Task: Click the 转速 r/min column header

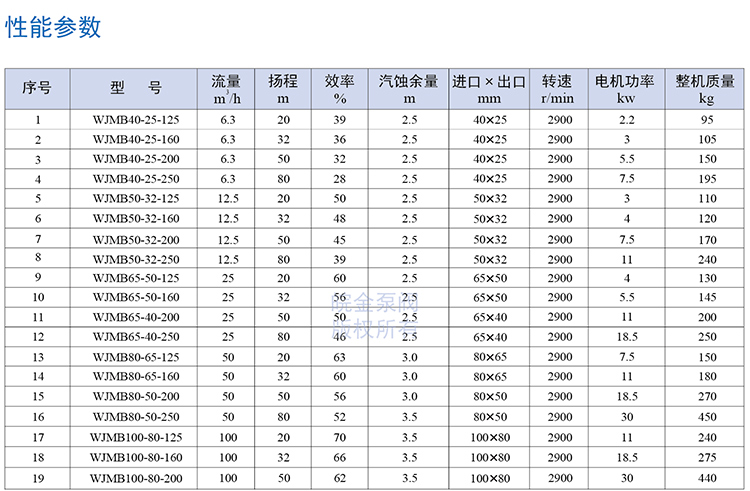Action: click(558, 89)
